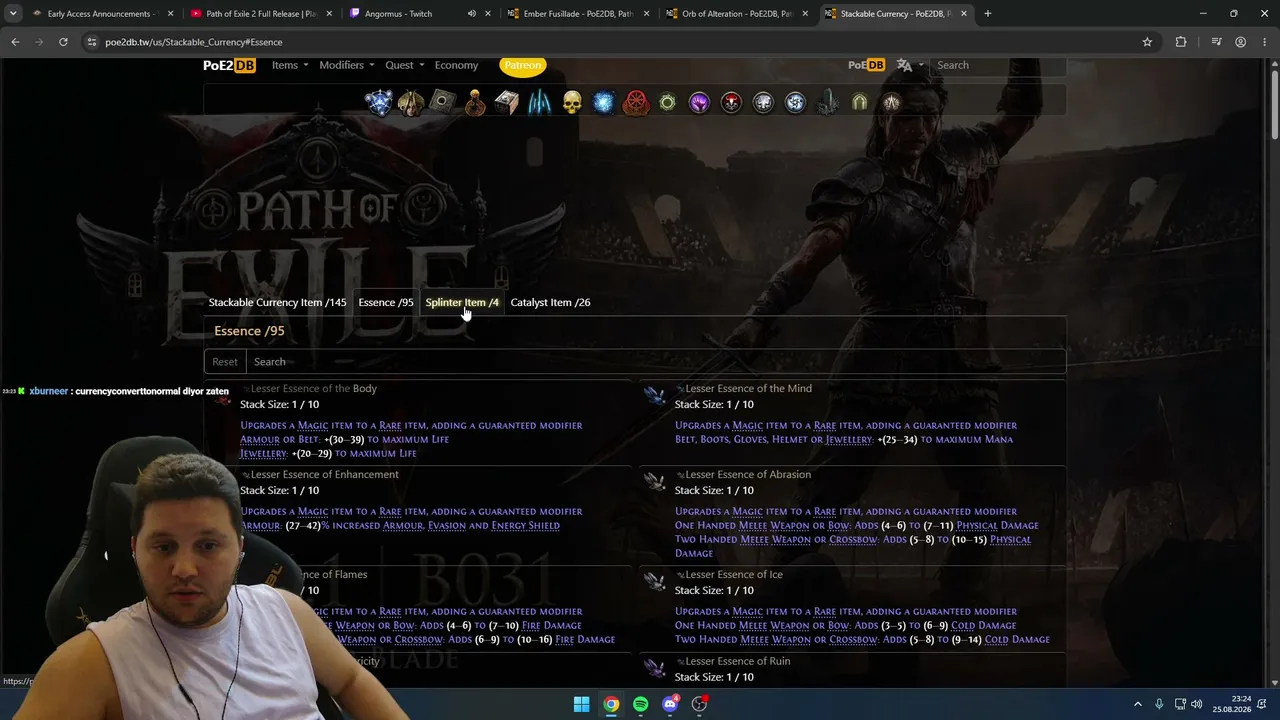Image resolution: width=1280 pixels, height=720 pixels.
Task: Select the glowing blue orb icon in the icon row
Action: point(604,102)
